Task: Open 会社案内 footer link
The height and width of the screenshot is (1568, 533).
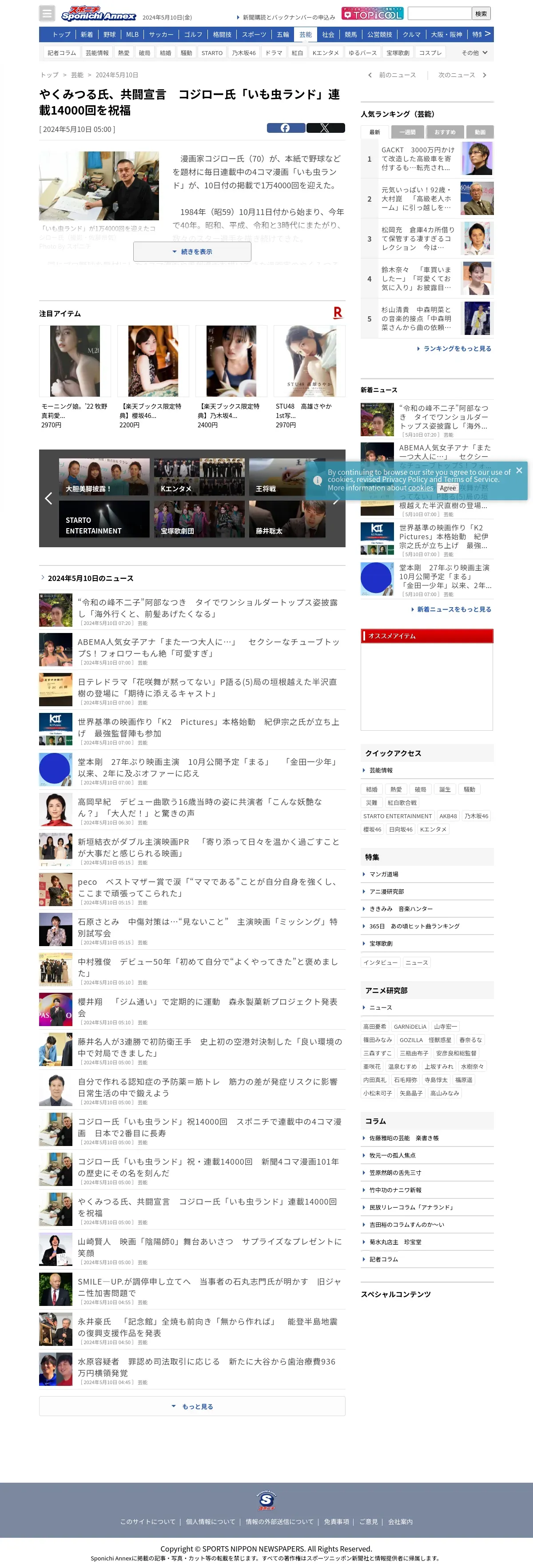Action: (400, 1522)
